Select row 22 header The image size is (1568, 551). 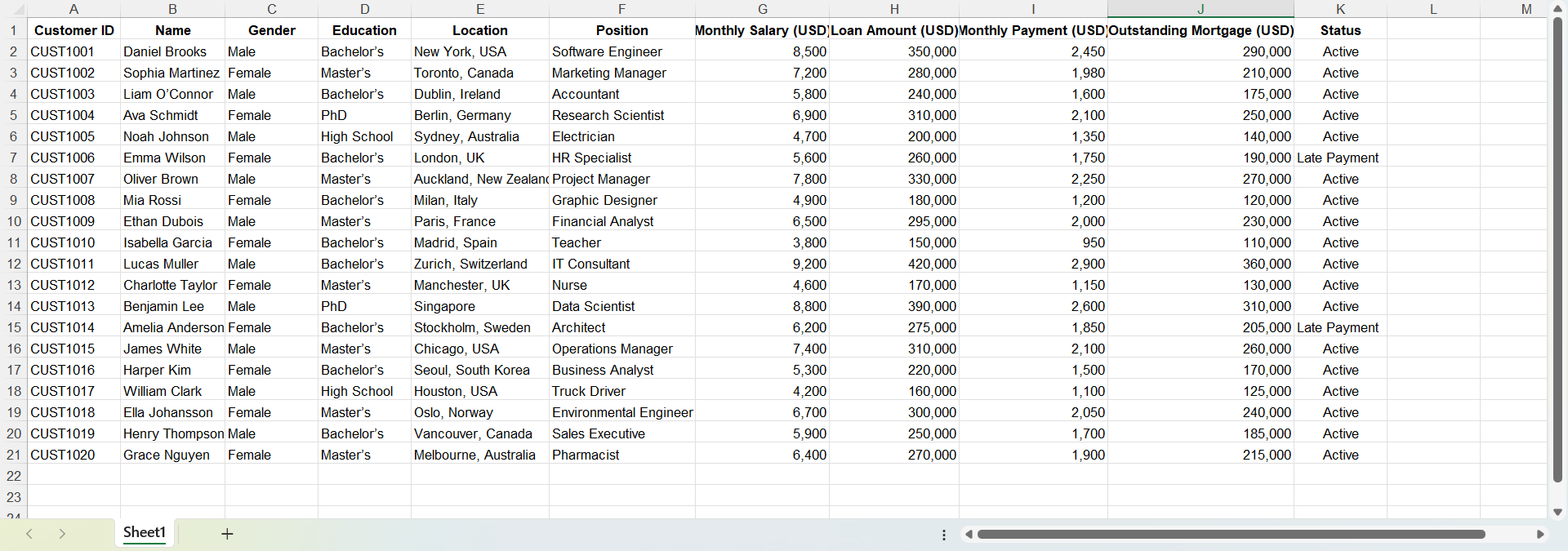tap(13, 476)
